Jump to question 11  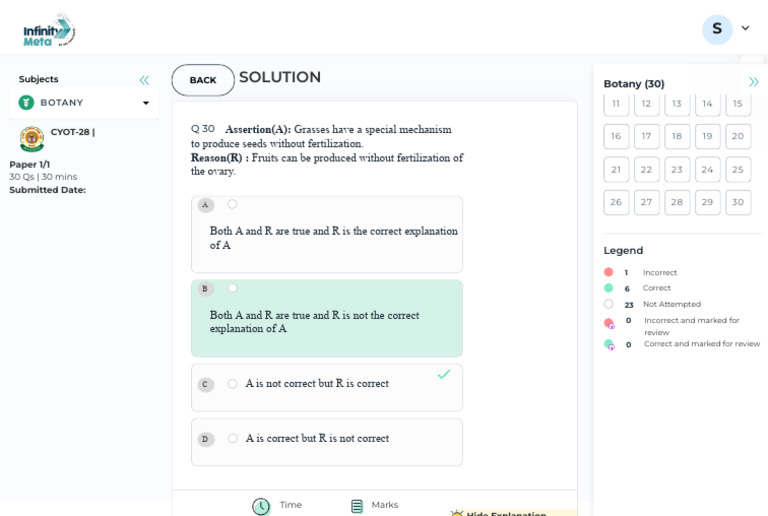[616, 104]
